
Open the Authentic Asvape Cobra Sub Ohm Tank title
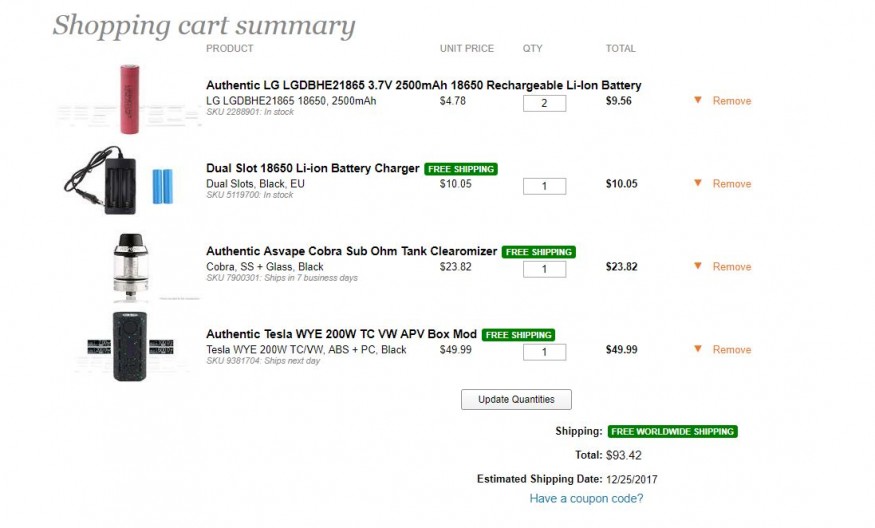[352, 251]
